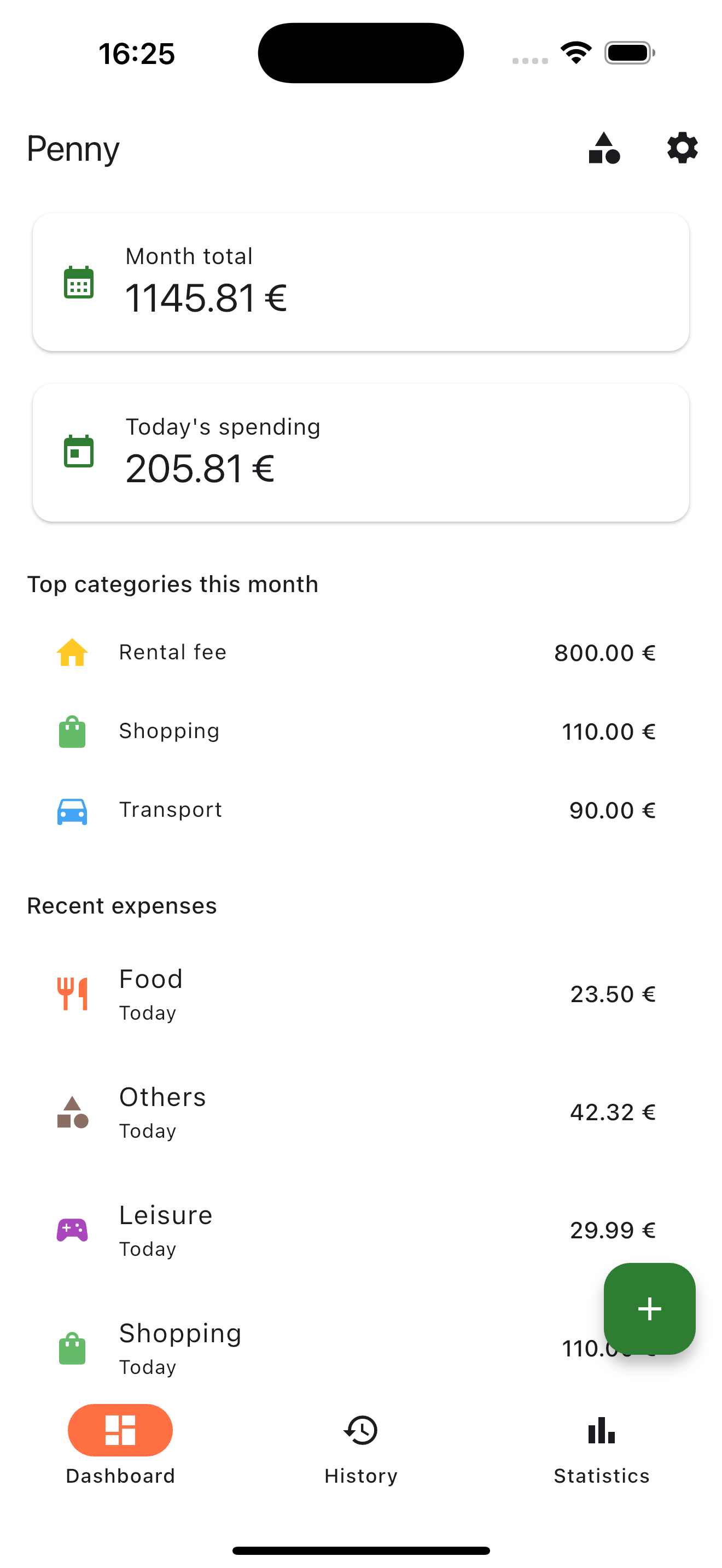Open the Food 23.50 € expense
Screen dimensions: 722x1568
[361, 994]
